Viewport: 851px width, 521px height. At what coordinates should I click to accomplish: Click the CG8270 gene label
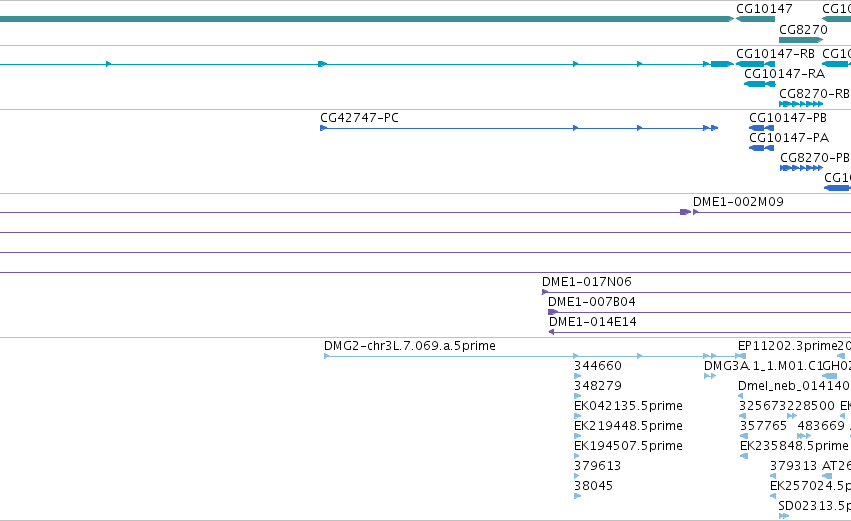coord(803,29)
